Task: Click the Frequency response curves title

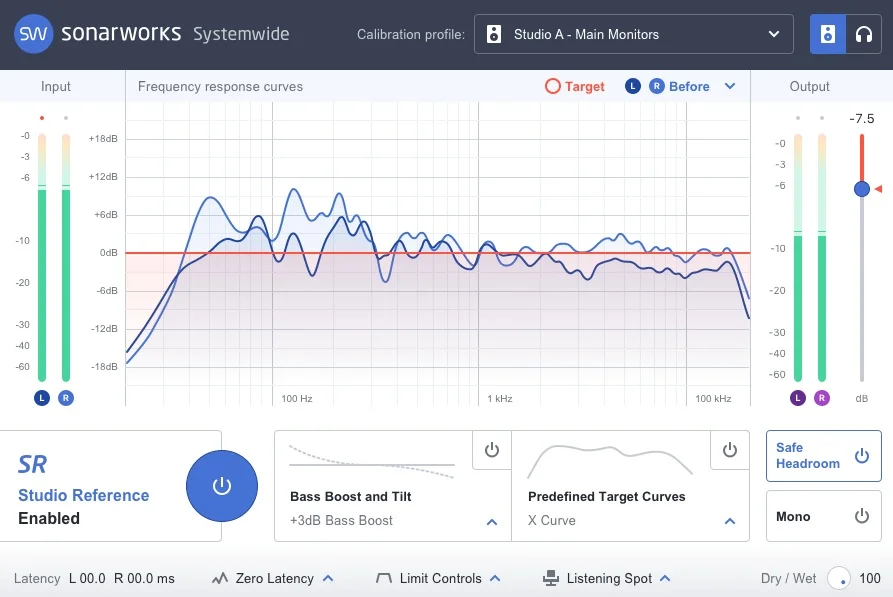Action: (220, 87)
